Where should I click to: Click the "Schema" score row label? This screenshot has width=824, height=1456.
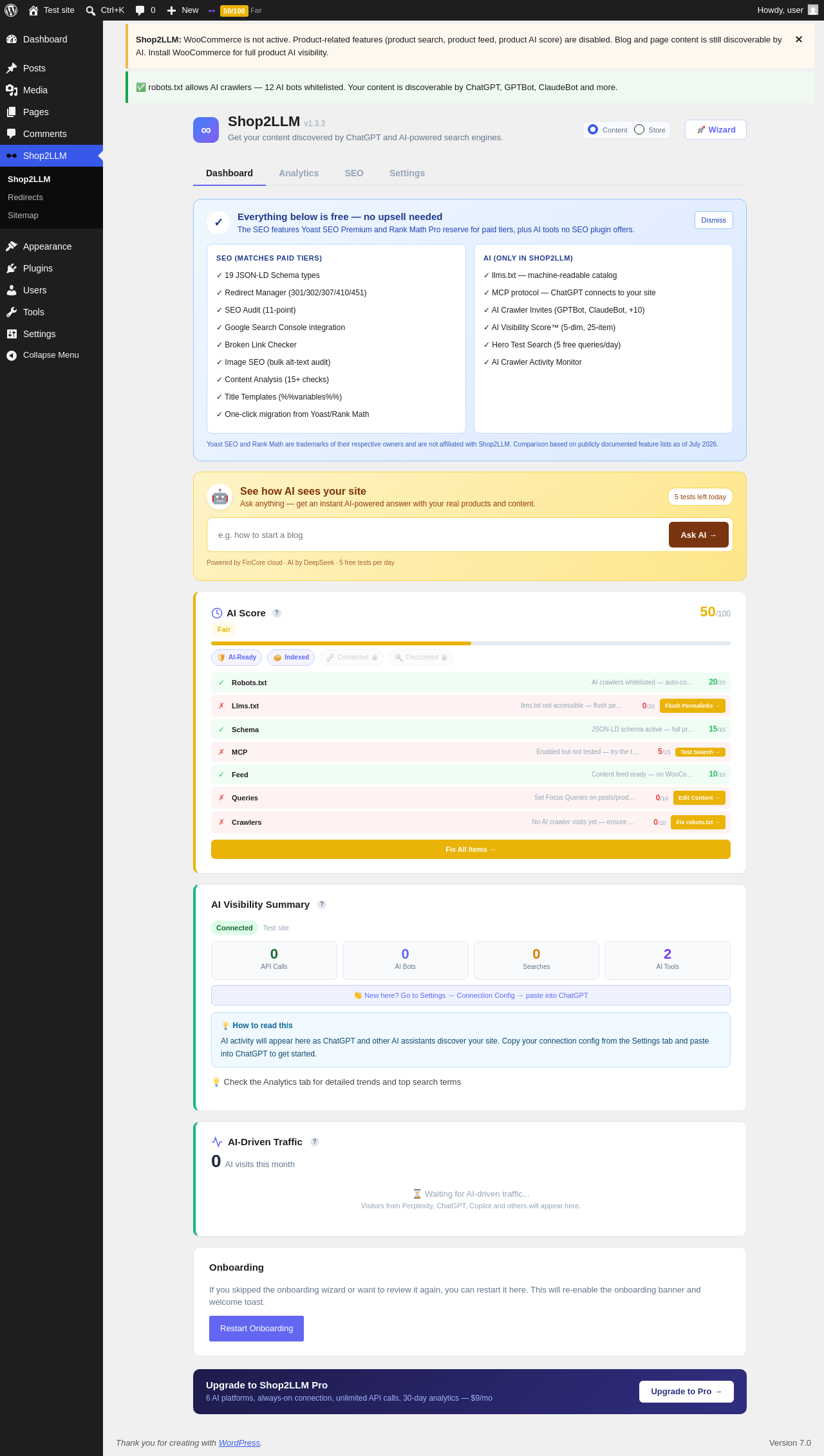[245, 730]
